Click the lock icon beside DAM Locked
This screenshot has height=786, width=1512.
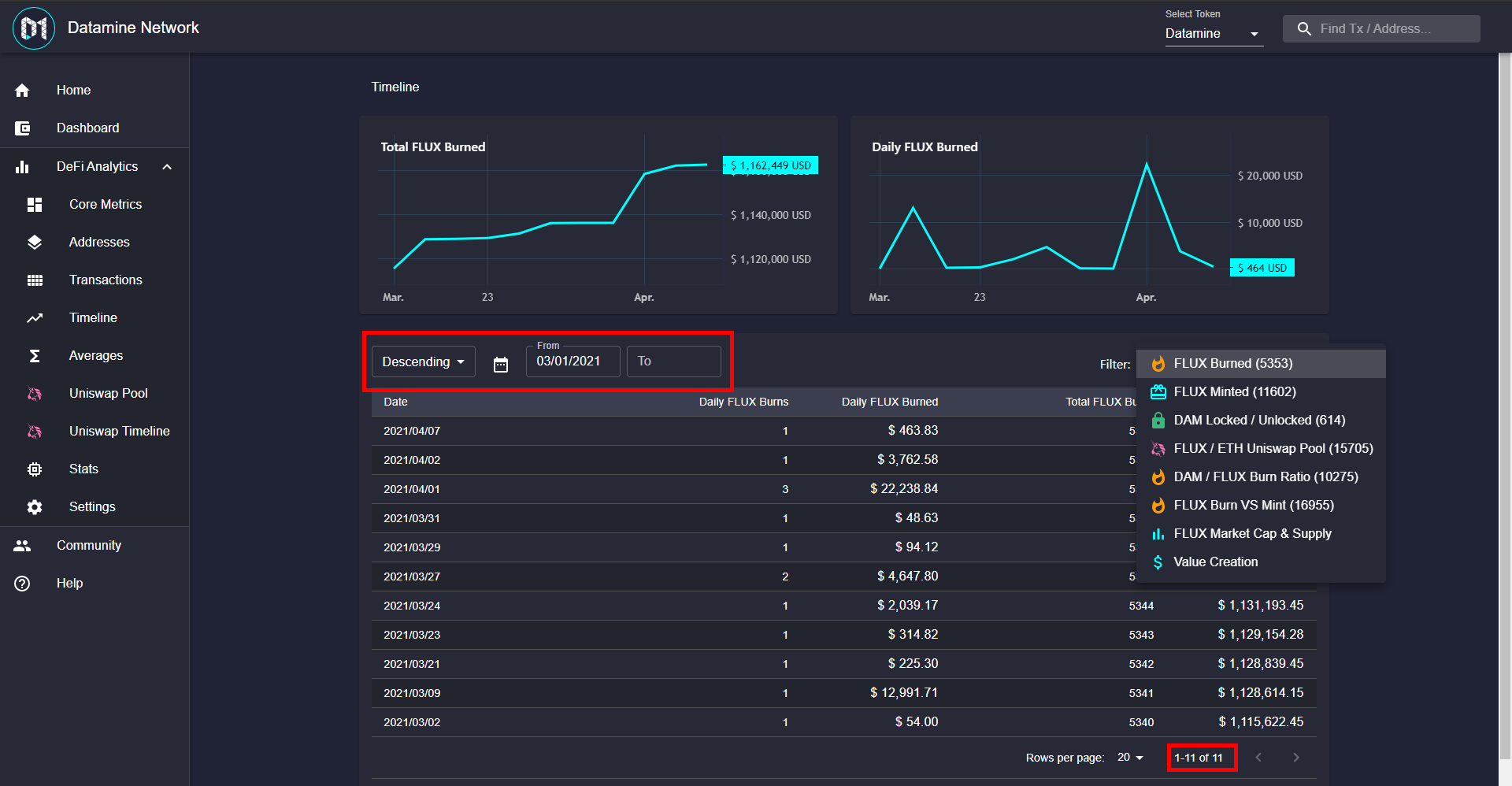click(1158, 421)
